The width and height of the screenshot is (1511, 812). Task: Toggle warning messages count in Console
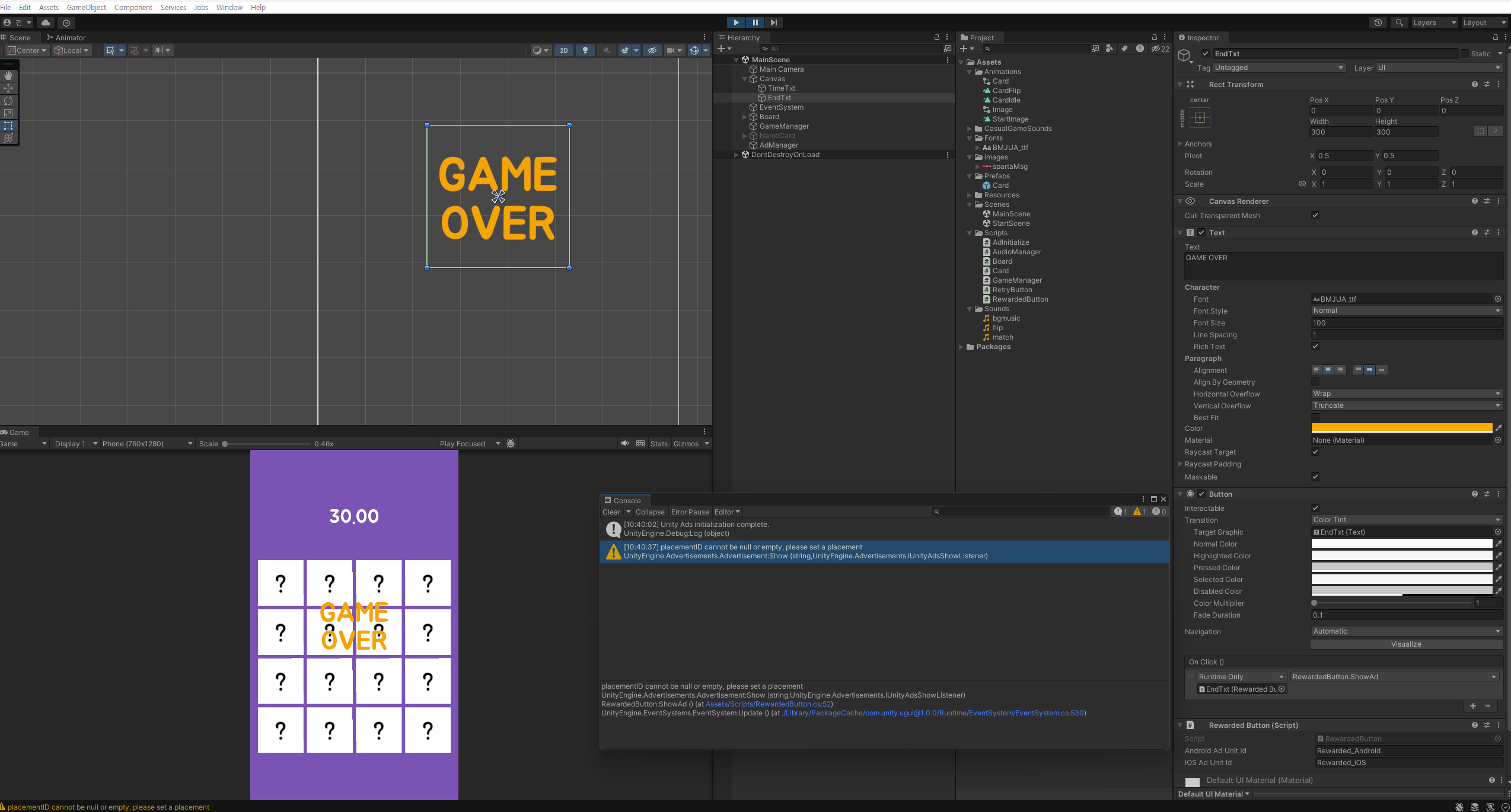coord(1140,512)
